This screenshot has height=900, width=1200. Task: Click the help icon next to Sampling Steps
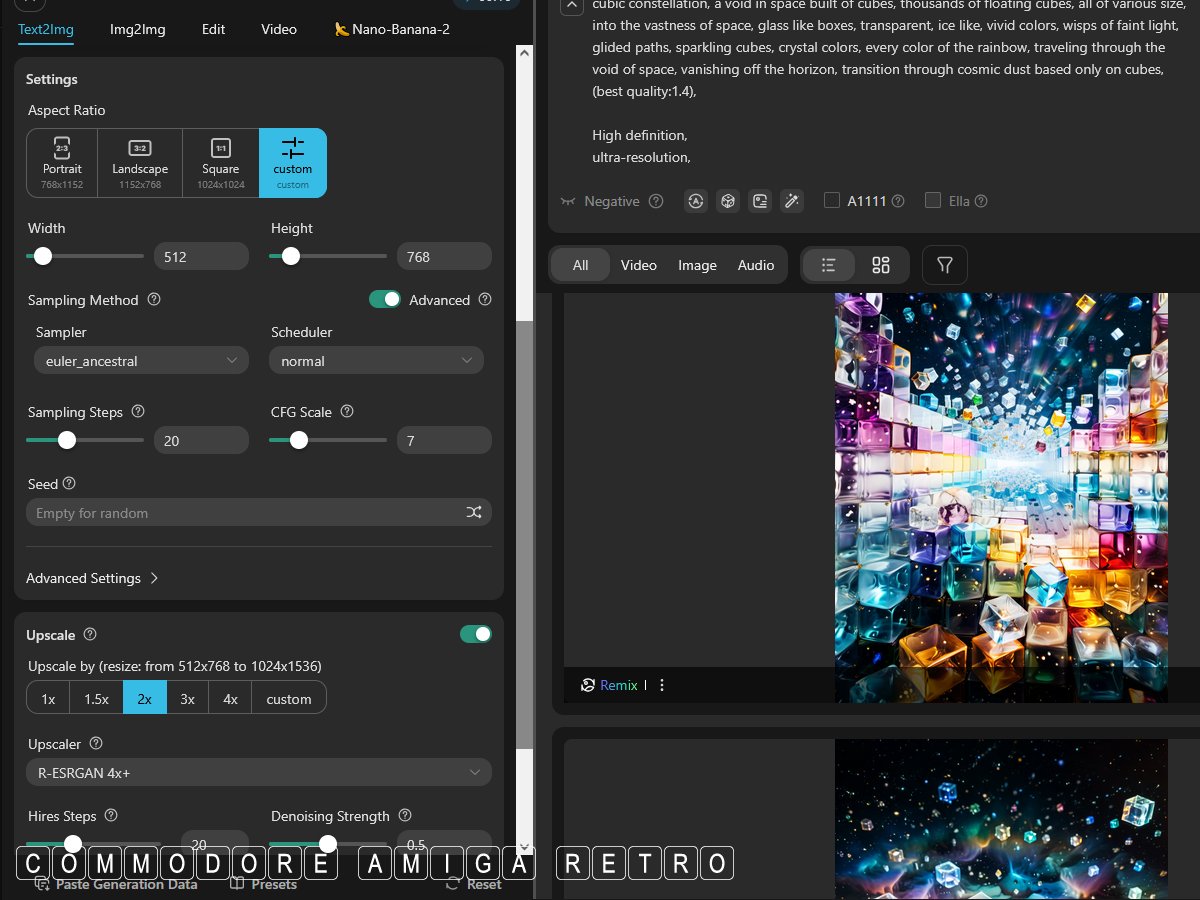click(138, 412)
